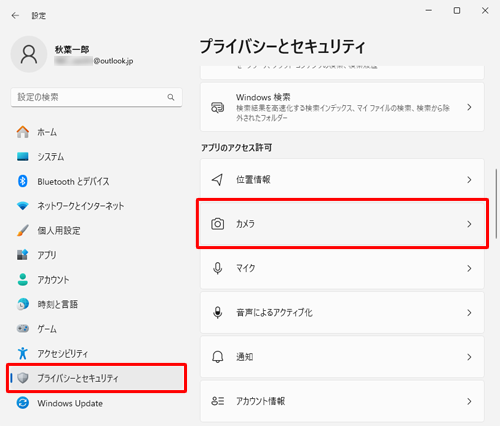
Task: Click the システム monitor icon
Action: pos(23,156)
